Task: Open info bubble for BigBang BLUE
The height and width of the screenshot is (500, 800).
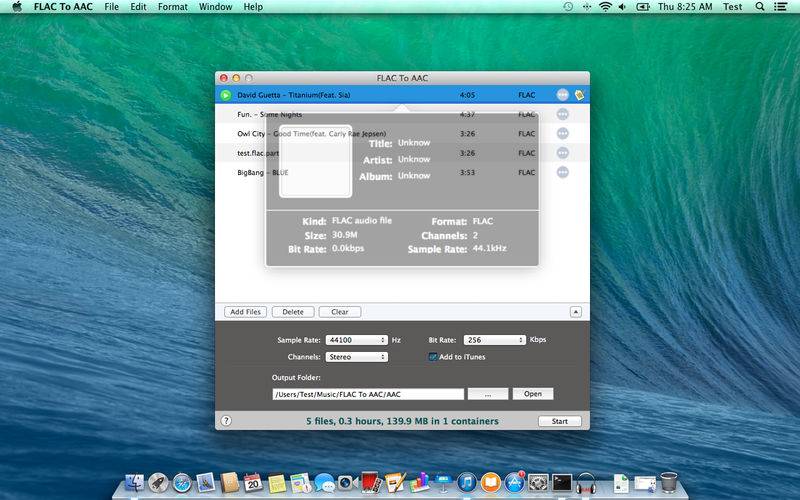Action: coord(562,172)
